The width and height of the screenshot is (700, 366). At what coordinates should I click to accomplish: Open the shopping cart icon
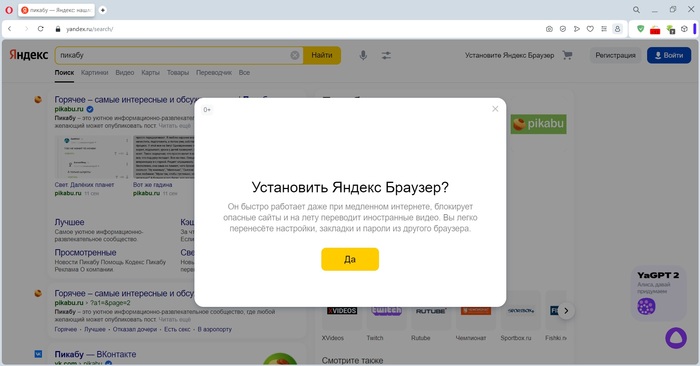coord(567,55)
